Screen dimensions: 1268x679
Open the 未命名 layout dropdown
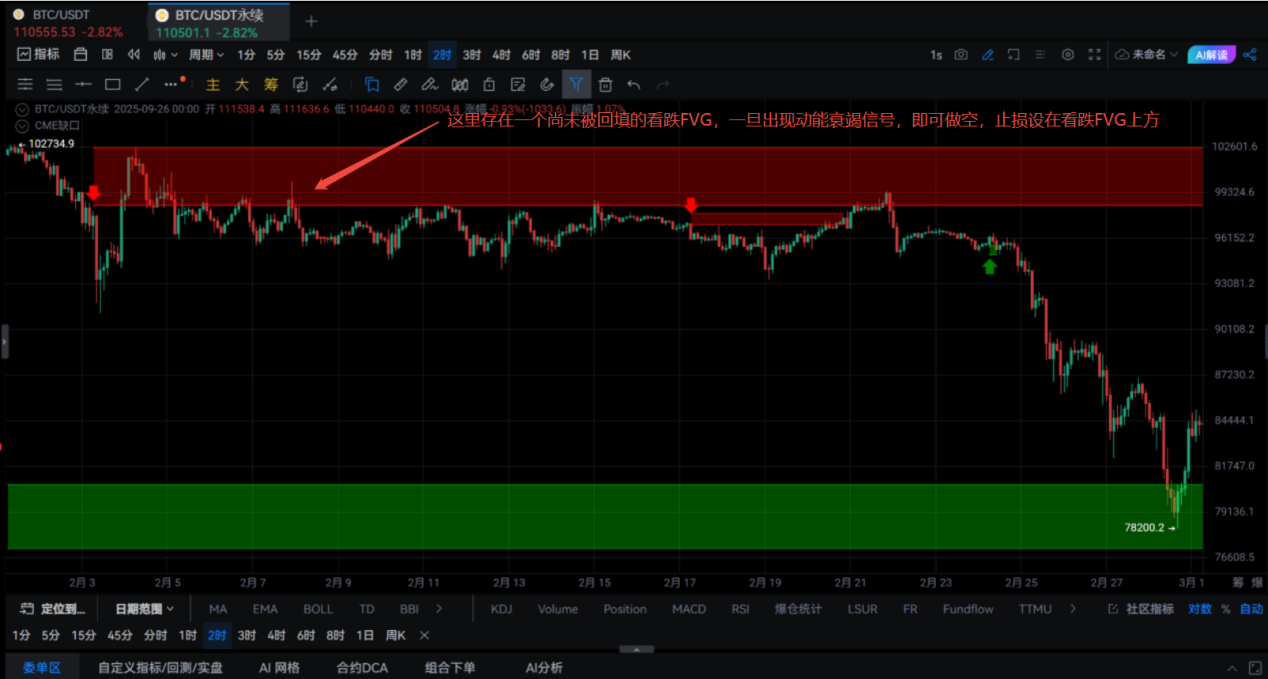[x=1147, y=55]
